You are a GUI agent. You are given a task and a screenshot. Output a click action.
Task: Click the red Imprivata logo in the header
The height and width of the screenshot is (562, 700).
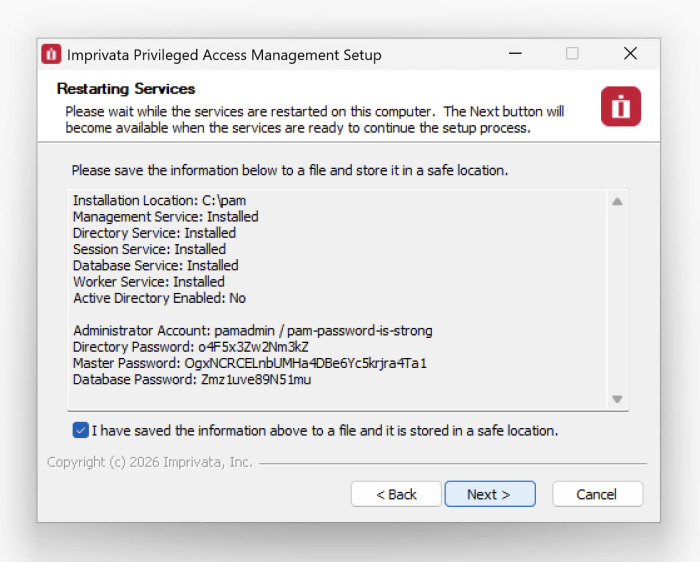(620, 106)
